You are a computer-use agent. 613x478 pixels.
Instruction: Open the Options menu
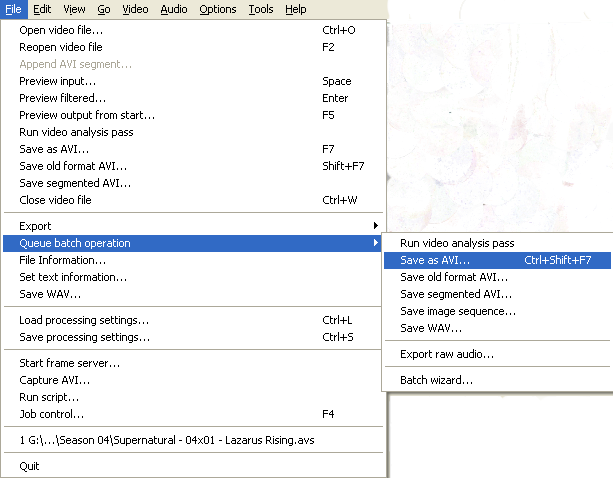click(x=218, y=9)
